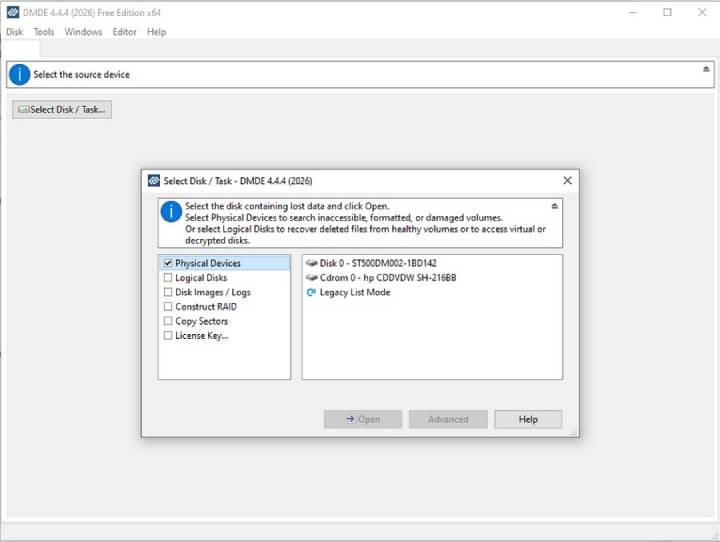Select the Construct RAID label text
The image size is (720, 542).
tap(206, 306)
